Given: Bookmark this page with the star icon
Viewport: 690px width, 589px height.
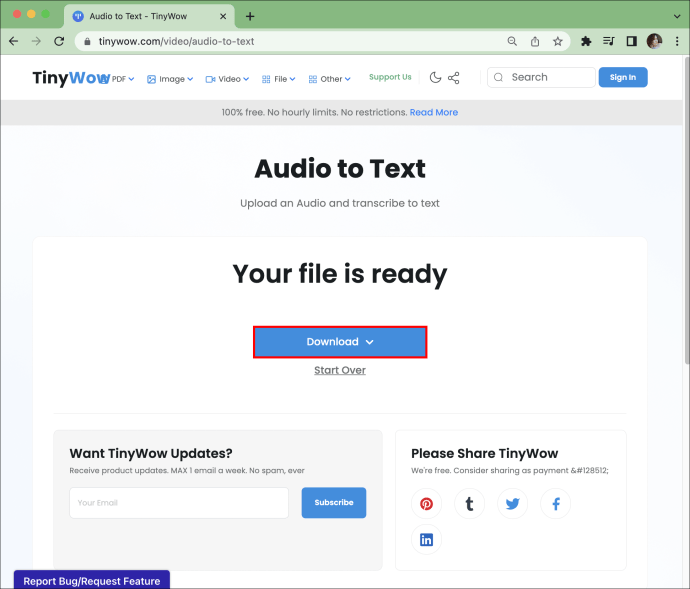Looking at the screenshot, I should click(558, 41).
